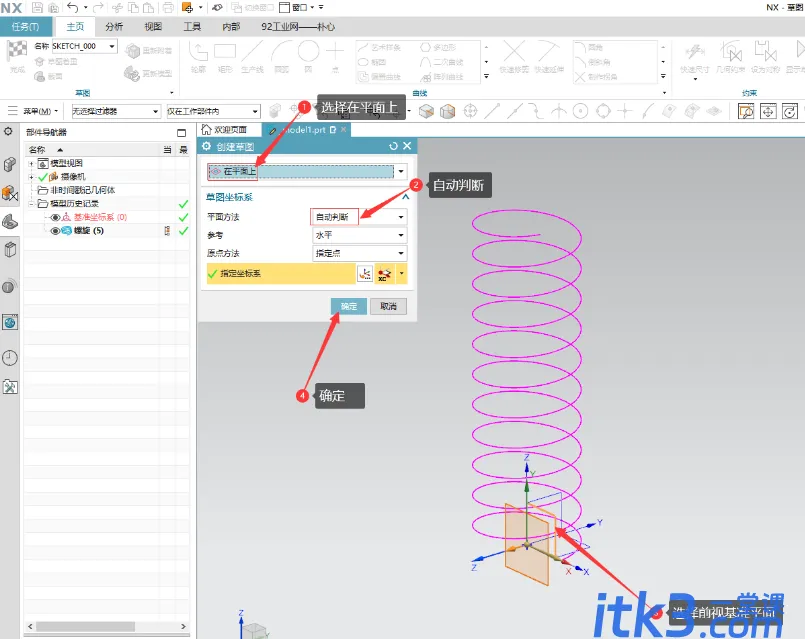This screenshot has width=805, height=639.
Task: Toggle visibility eye of 螺旋 (5)
Action: pos(55,231)
